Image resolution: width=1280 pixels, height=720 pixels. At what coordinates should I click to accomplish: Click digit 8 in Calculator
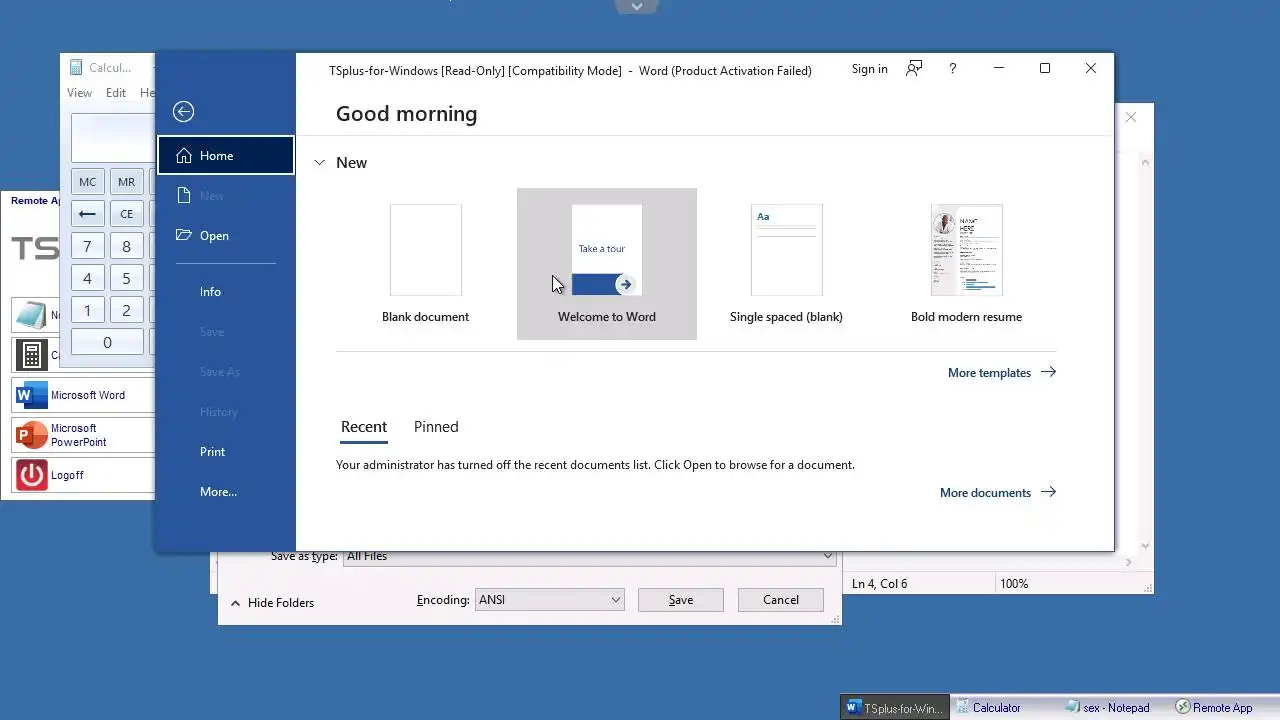point(126,246)
